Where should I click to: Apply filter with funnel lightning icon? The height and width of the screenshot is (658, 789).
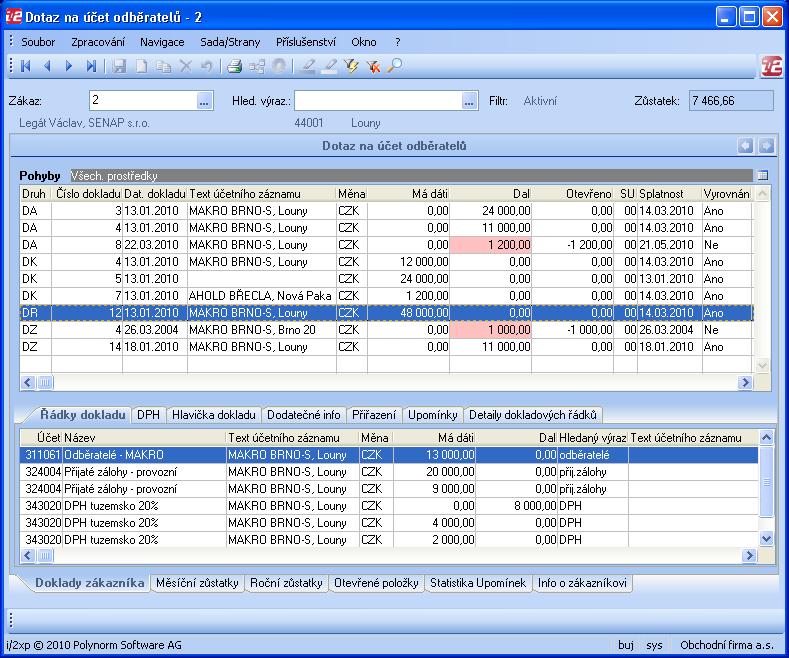[351, 66]
